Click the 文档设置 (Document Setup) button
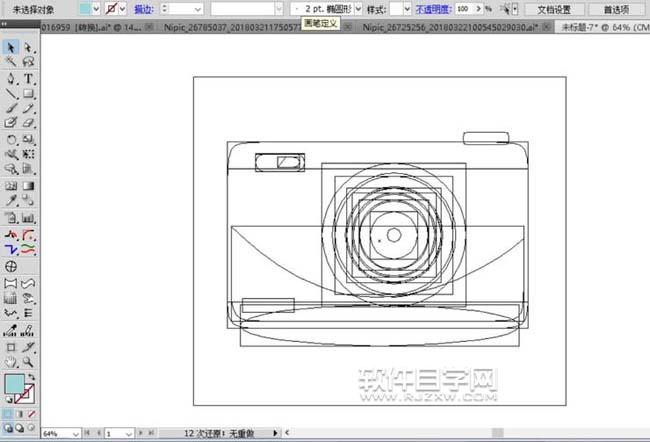Image resolution: width=650 pixels, height=442 pixels. click(x=554, y=8)
